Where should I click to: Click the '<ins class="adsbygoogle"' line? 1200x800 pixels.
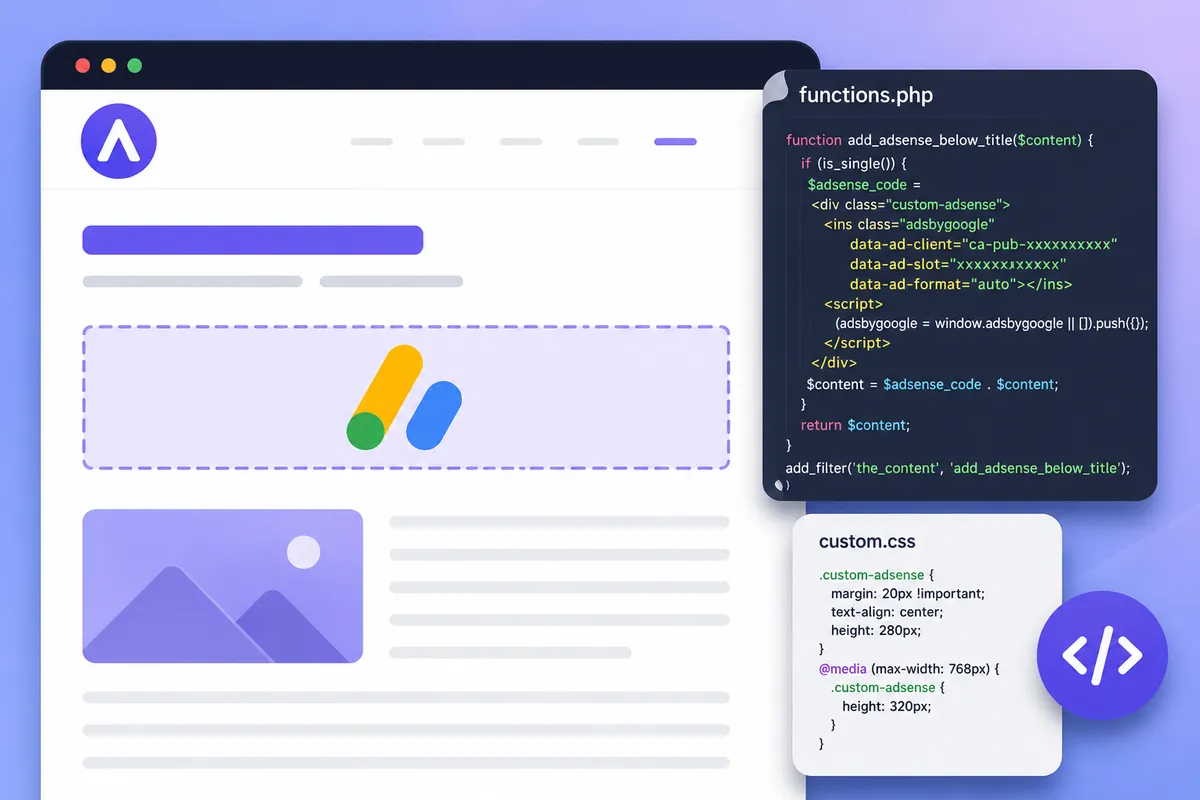909,224
